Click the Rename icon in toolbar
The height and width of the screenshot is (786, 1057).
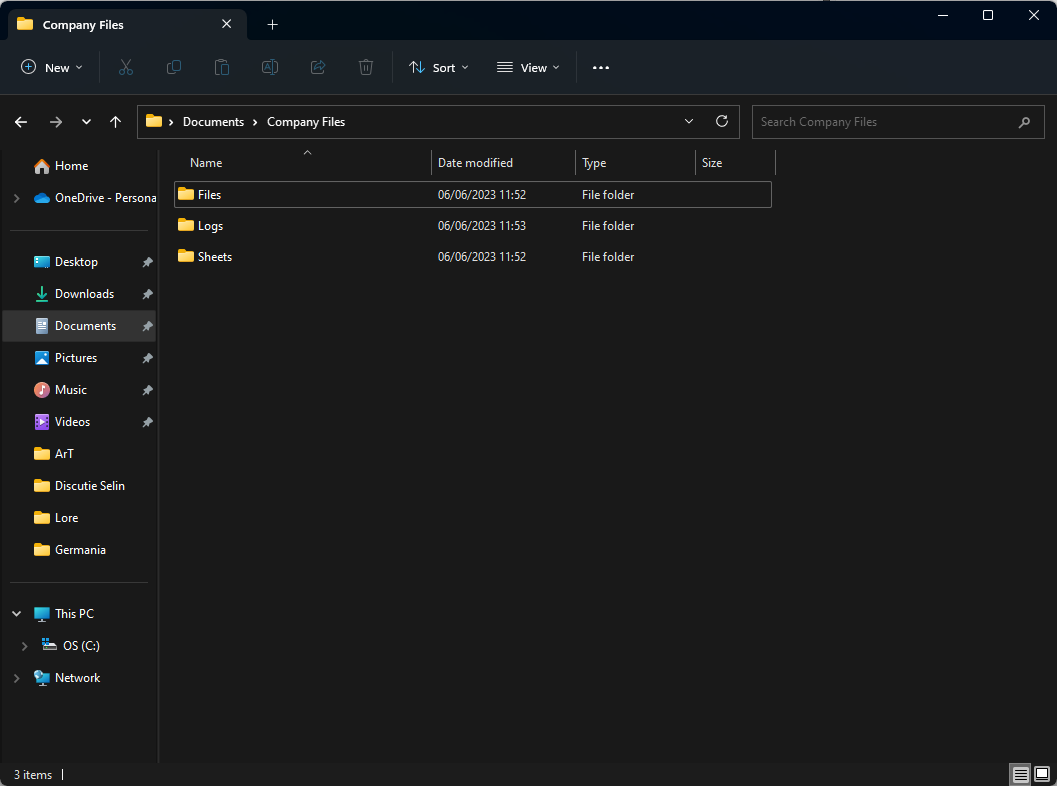pyautogui.click(x=270, y=67)
